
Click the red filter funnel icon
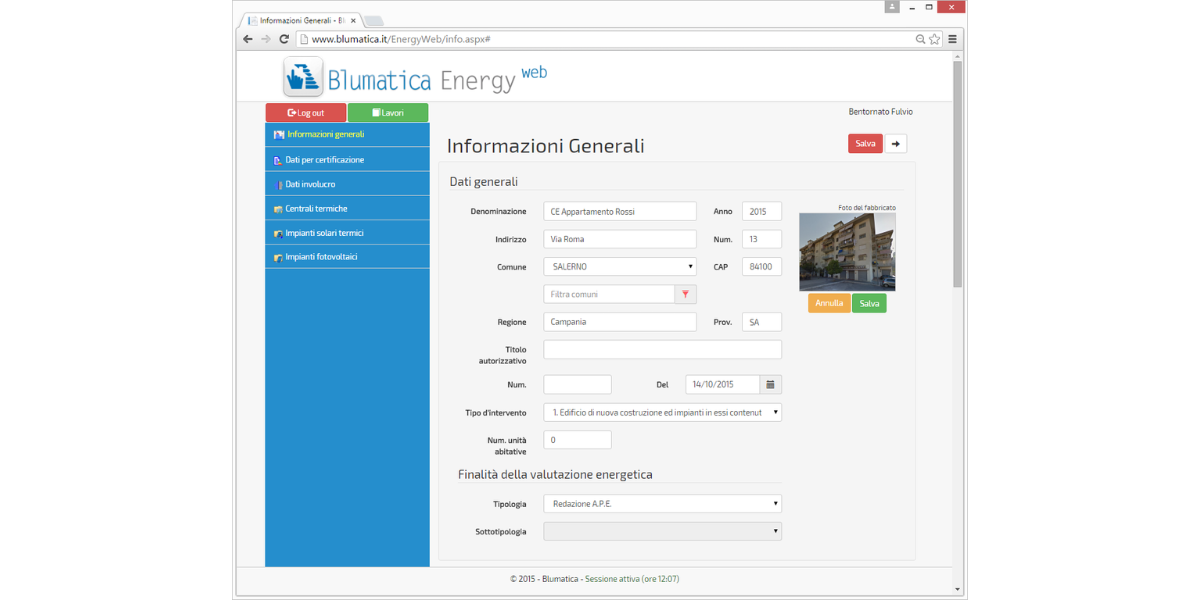pos(685,294)
